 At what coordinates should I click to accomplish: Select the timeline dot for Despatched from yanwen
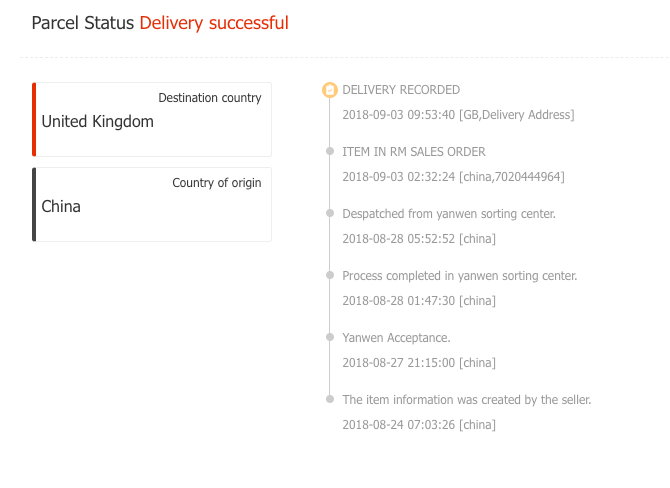click(330, 213)
